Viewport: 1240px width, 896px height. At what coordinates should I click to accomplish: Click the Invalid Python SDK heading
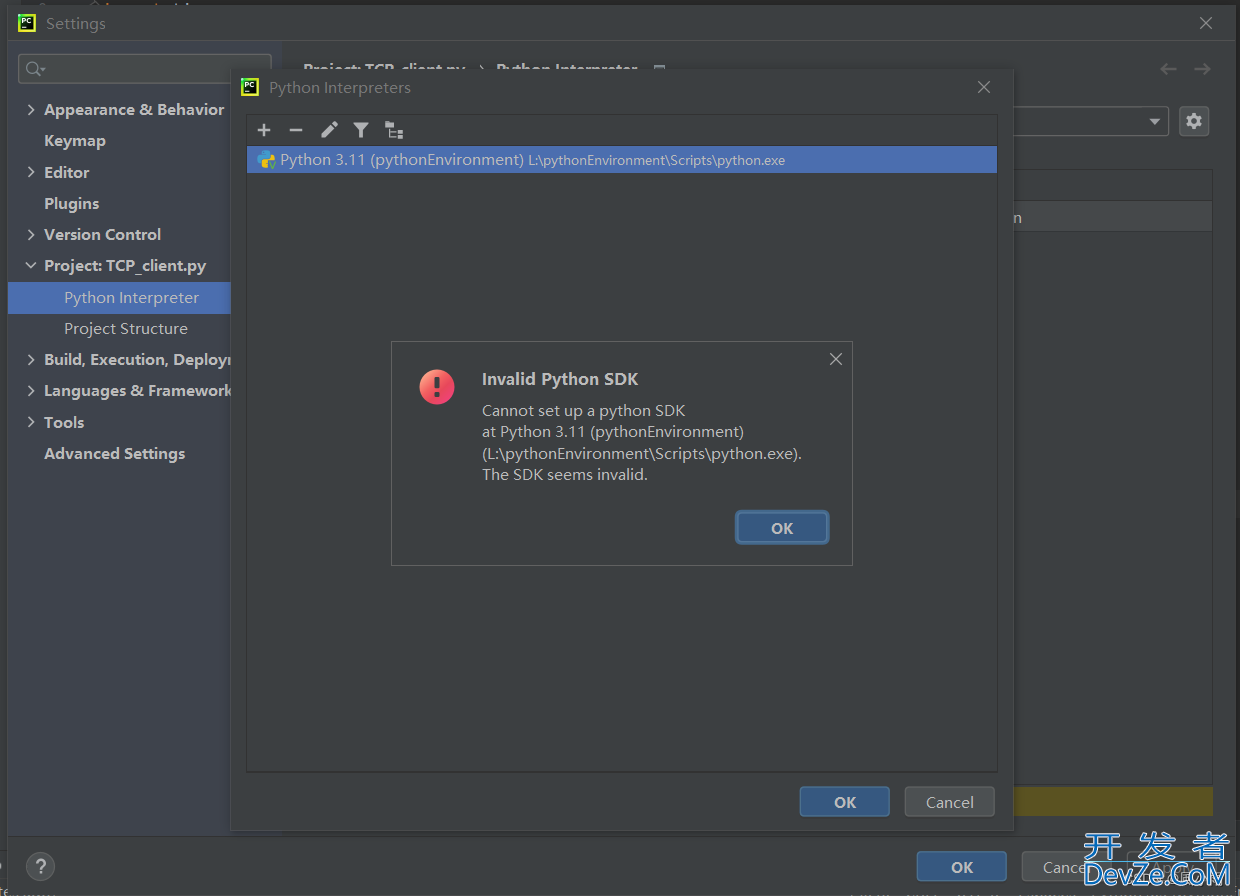tap(560, 379)
